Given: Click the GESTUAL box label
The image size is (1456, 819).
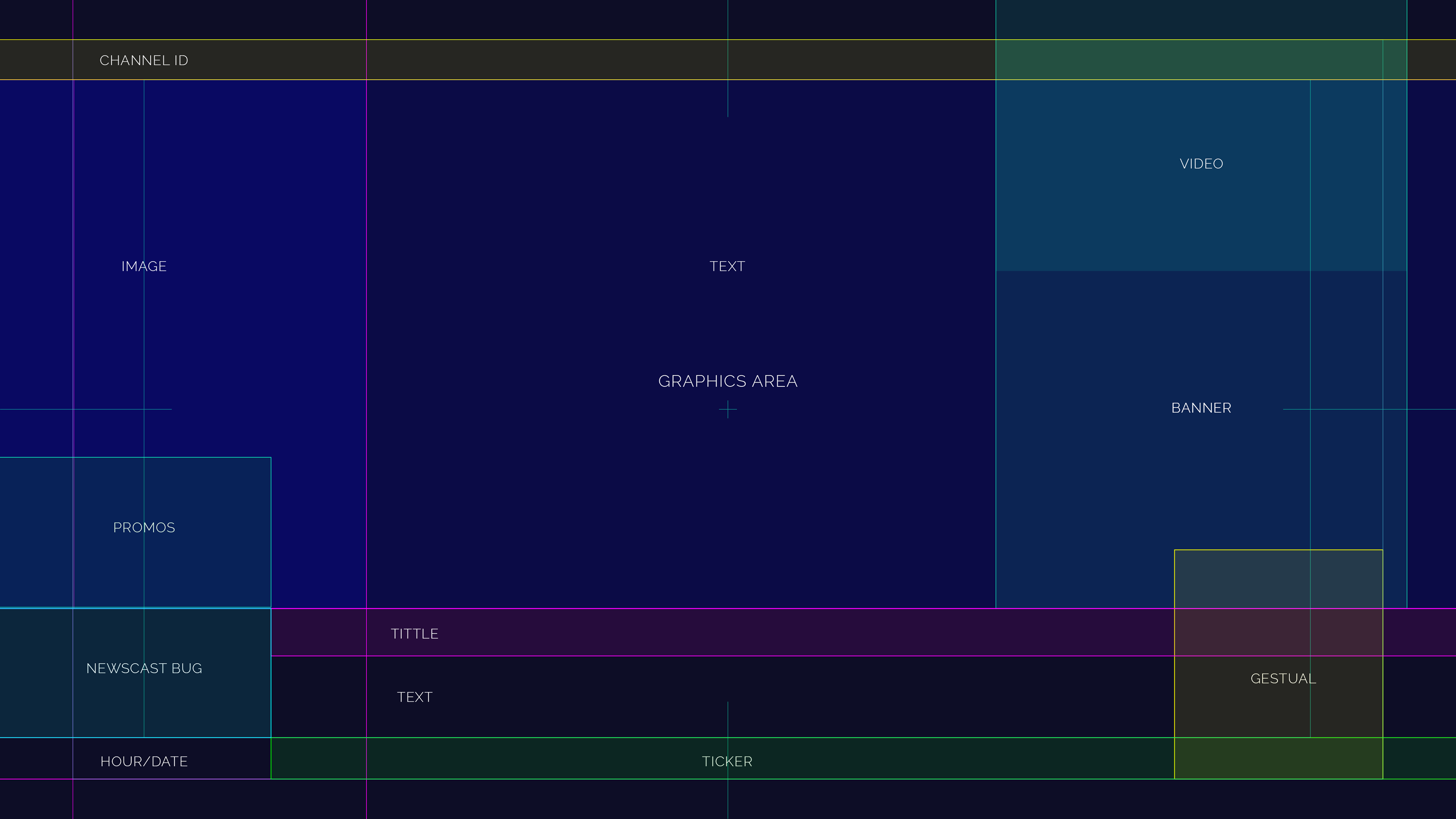Looking at the screenshot, I should point(1283,678).
